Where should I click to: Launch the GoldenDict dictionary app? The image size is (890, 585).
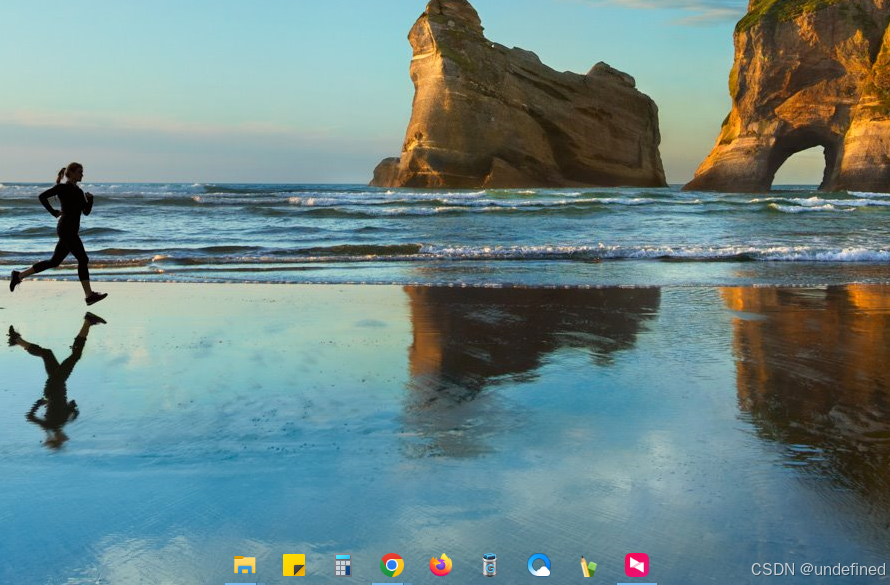pyautogui.click(x=490, y=566)
